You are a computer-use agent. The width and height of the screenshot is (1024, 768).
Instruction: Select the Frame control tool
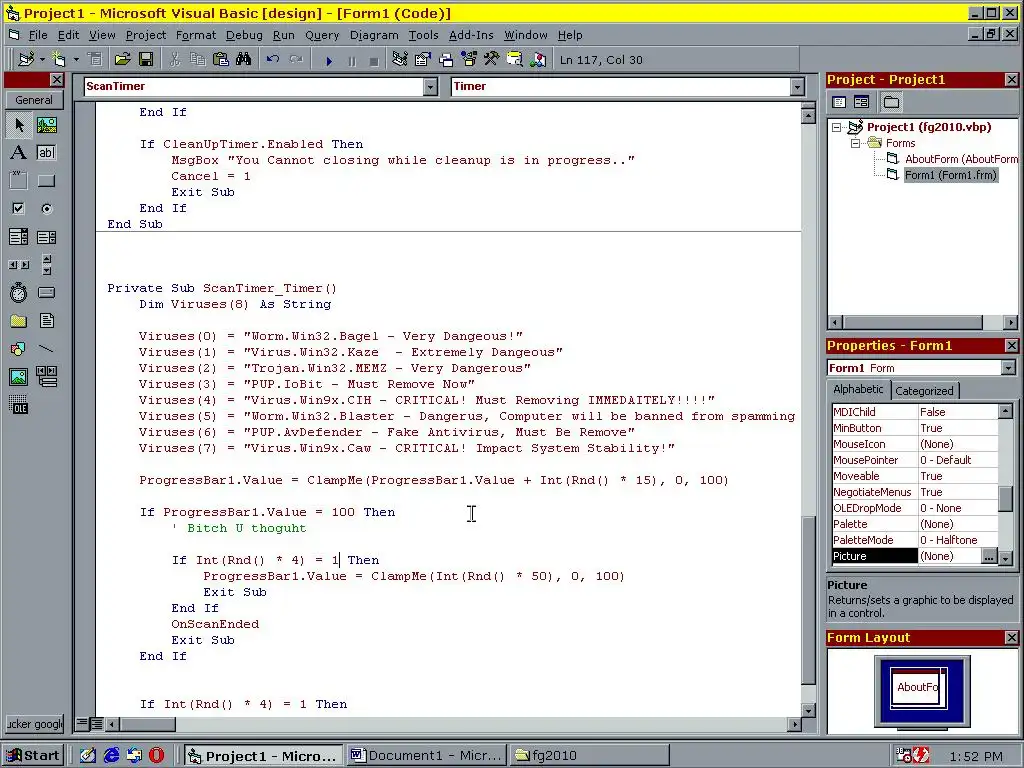pos(18,181)
